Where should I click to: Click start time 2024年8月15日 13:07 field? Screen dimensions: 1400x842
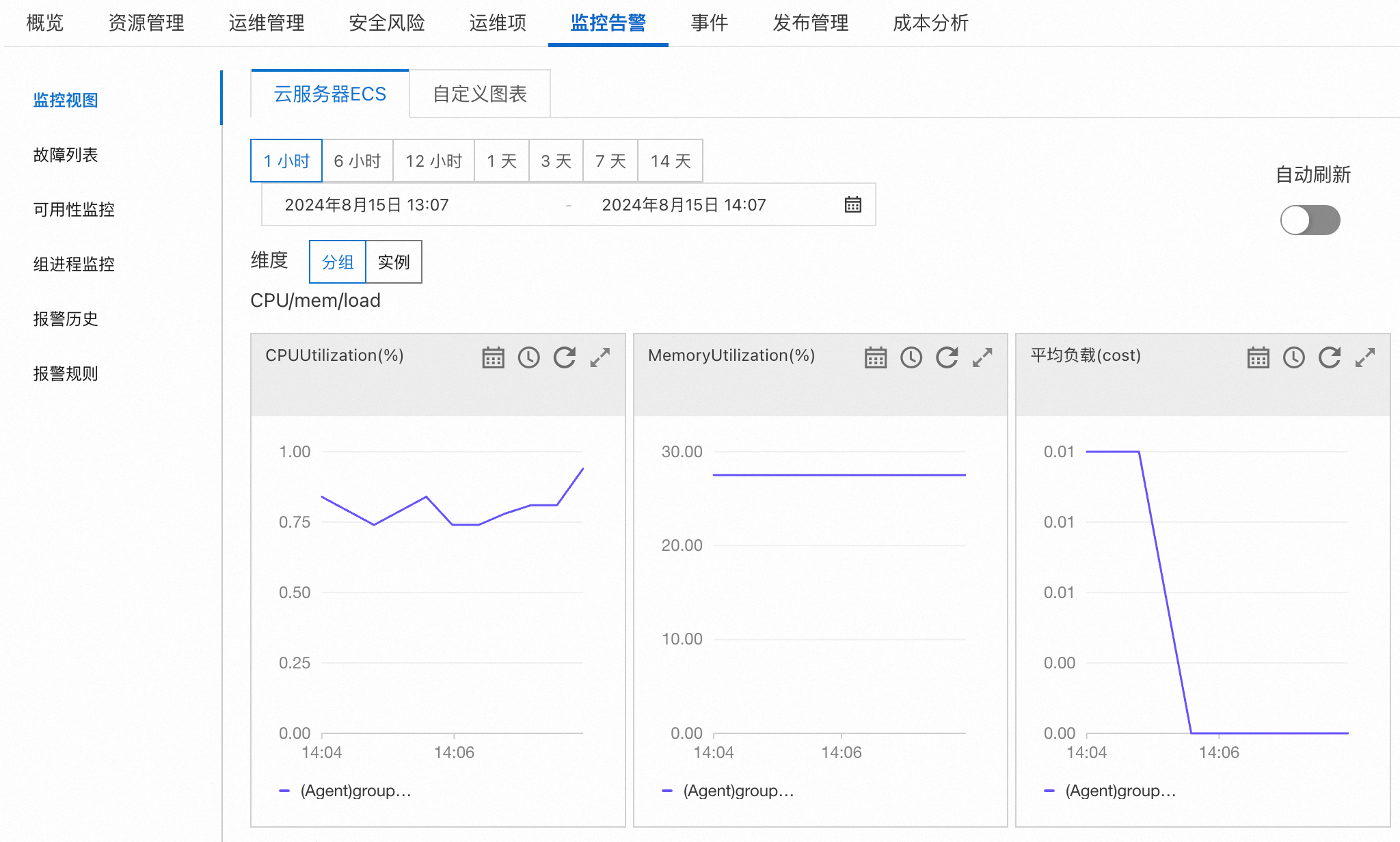[x=366, y=204]
